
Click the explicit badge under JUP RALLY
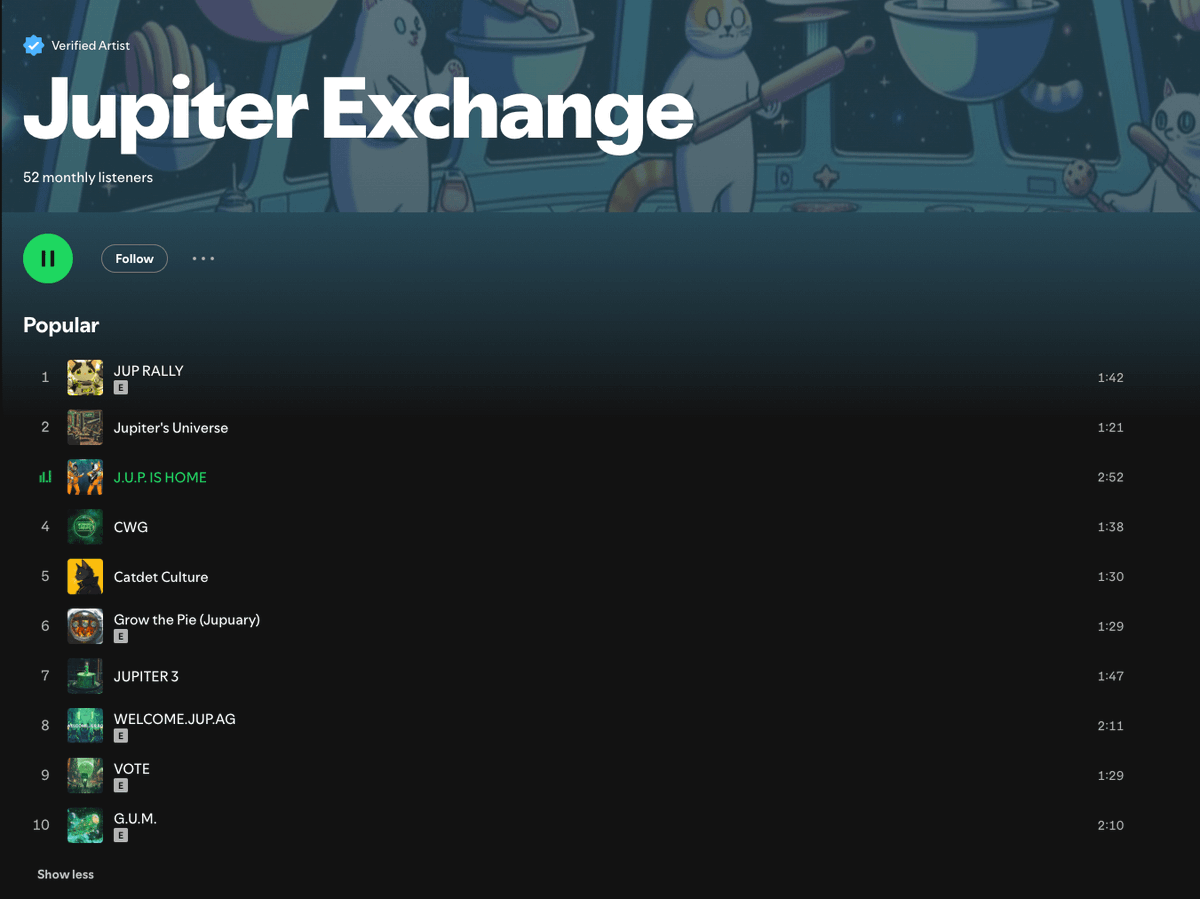pos(121,387)
